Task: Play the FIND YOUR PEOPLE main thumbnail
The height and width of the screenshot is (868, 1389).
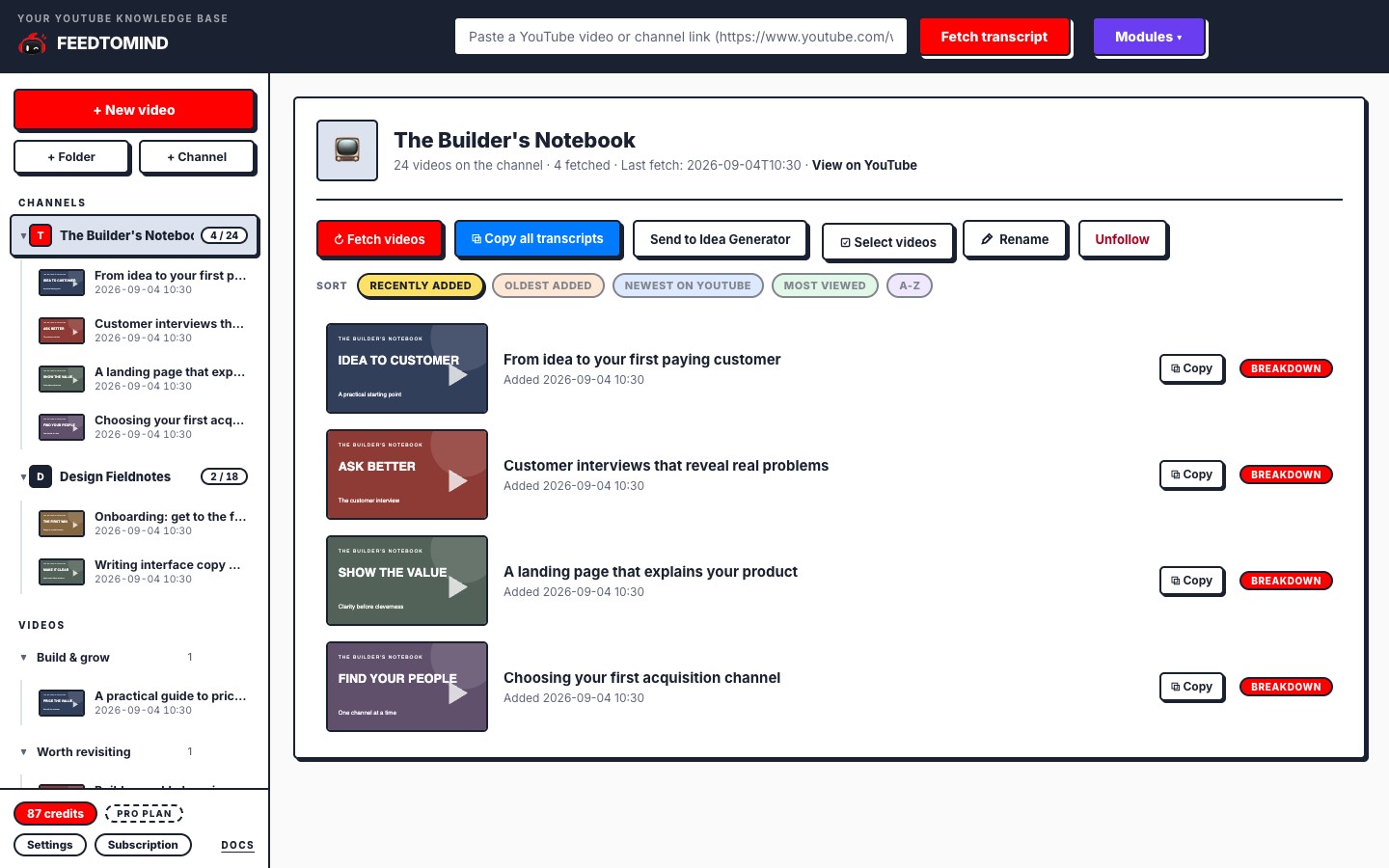Action: tap(407, 687)
